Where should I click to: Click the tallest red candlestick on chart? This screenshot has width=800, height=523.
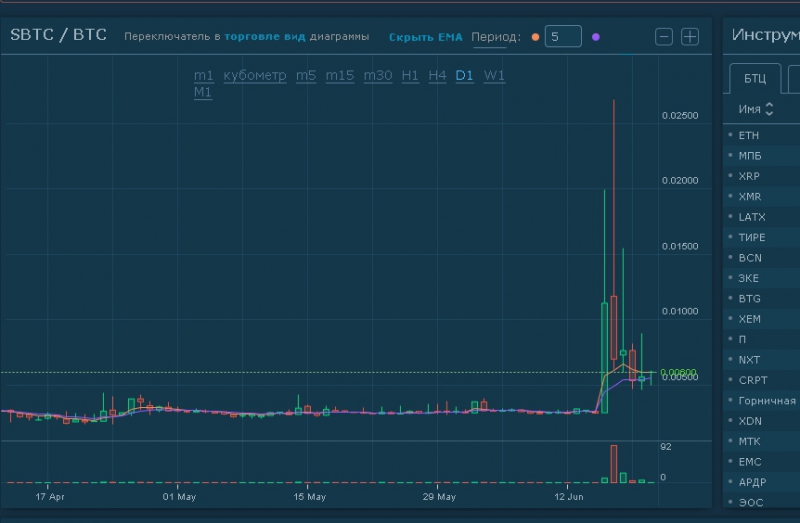tap(614, 328)
